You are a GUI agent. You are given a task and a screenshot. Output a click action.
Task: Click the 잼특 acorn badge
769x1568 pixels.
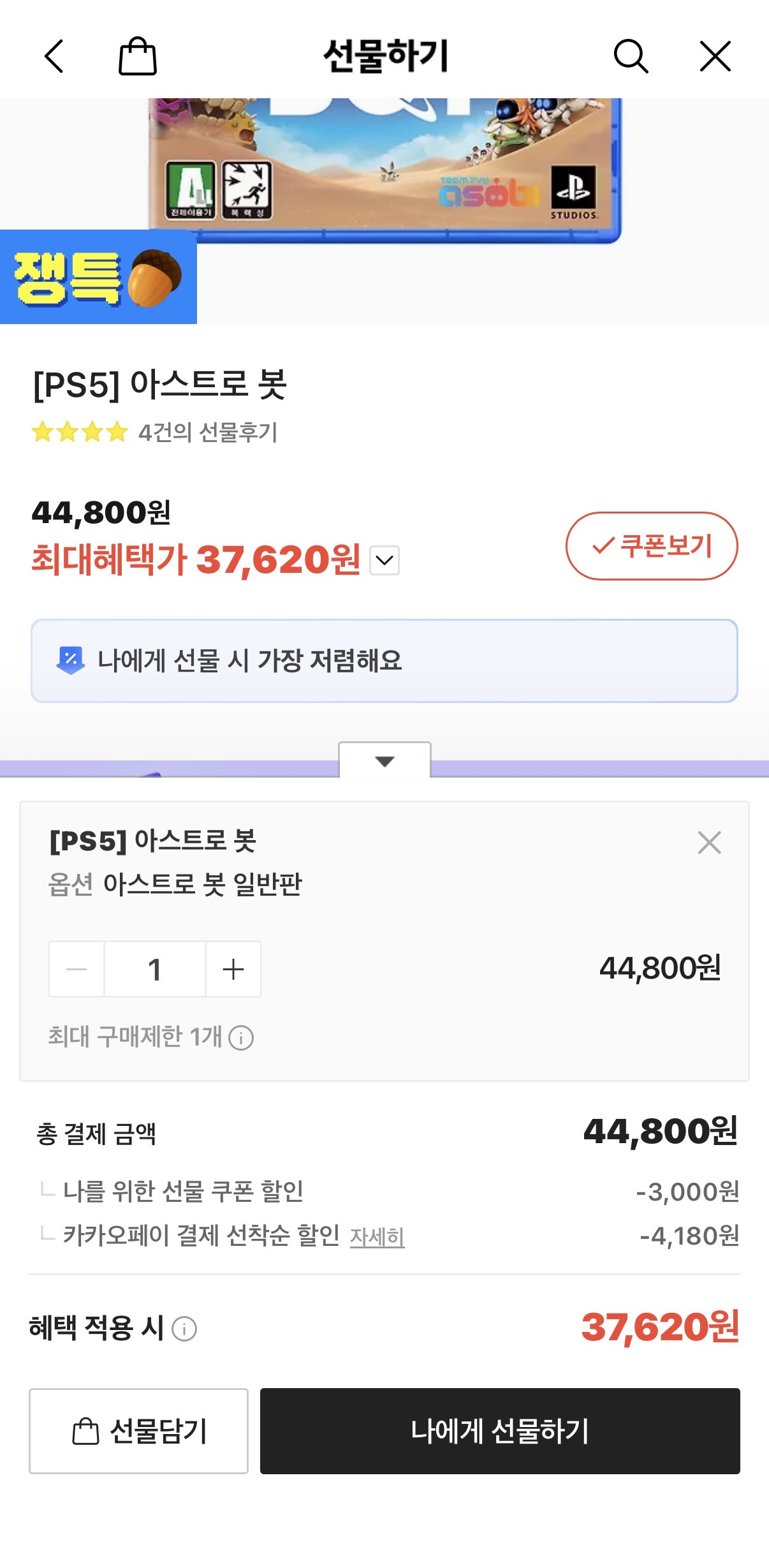98,277
